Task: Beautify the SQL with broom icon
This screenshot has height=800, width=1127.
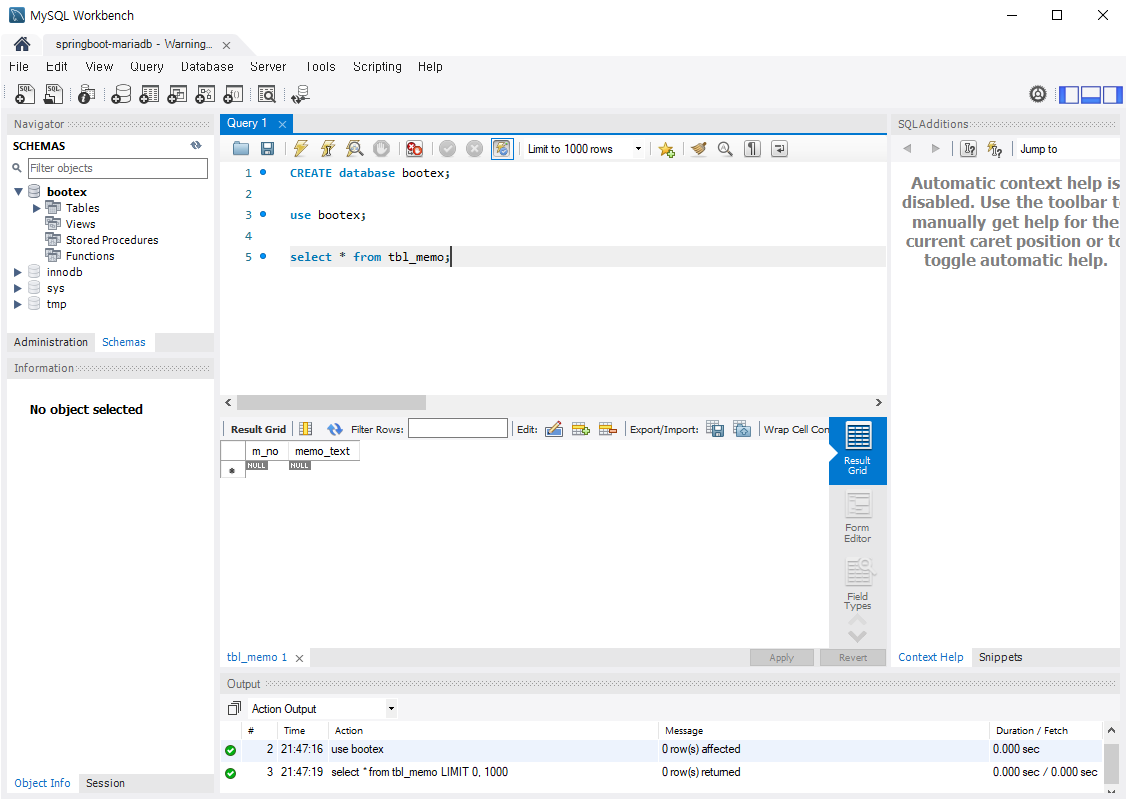Action: (699, 149)
